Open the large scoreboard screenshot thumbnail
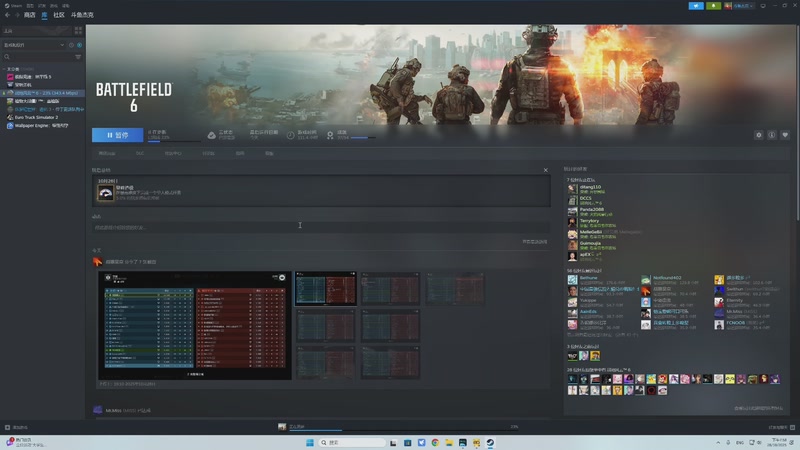Image resolution: width=800 pixels, height=450 pixels. click(x=195, y=325)
